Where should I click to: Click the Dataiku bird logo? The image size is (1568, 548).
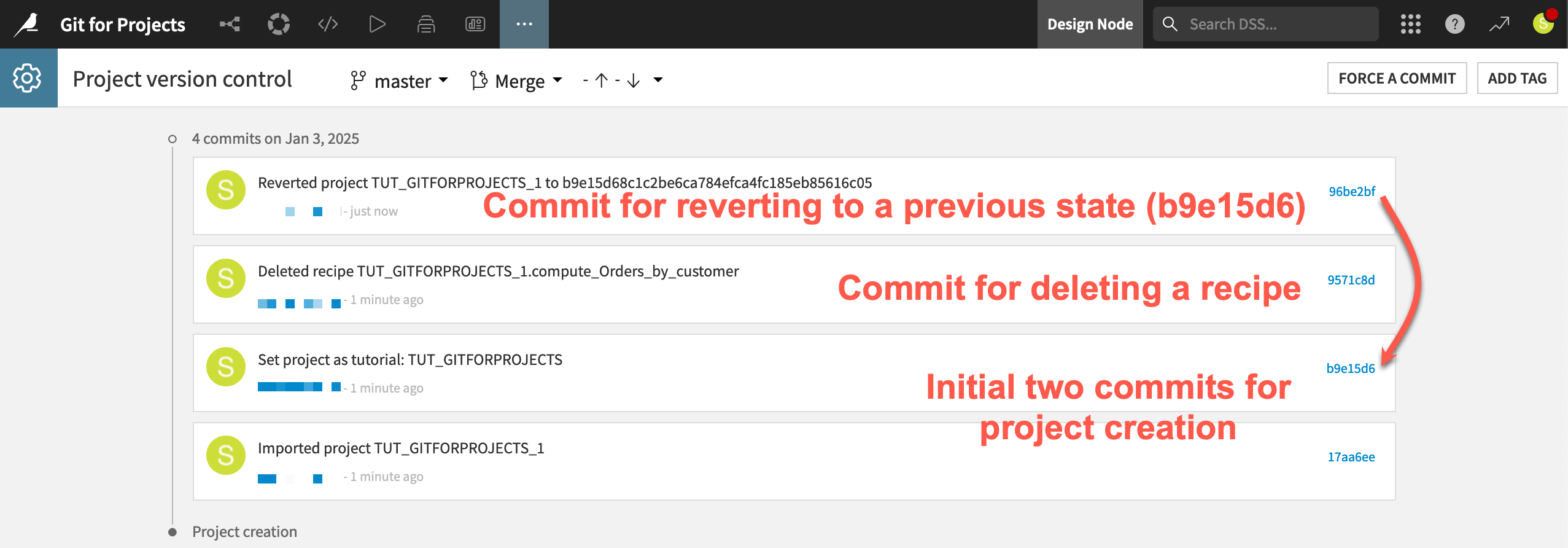point(28,25)
